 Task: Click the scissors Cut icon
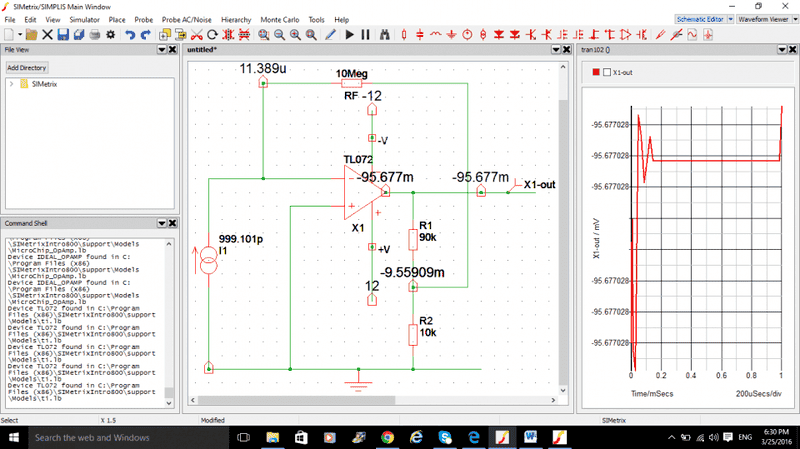[x=196, y=35]
